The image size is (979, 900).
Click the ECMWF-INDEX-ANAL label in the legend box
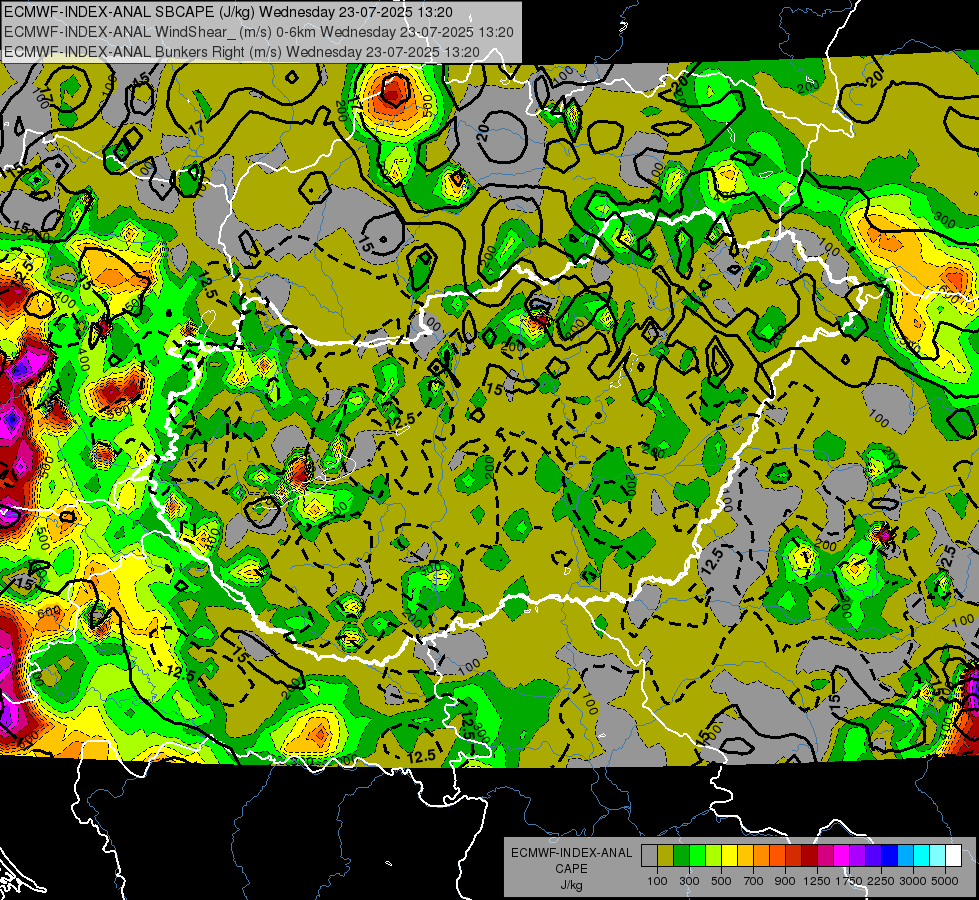(x=571, y=853)
